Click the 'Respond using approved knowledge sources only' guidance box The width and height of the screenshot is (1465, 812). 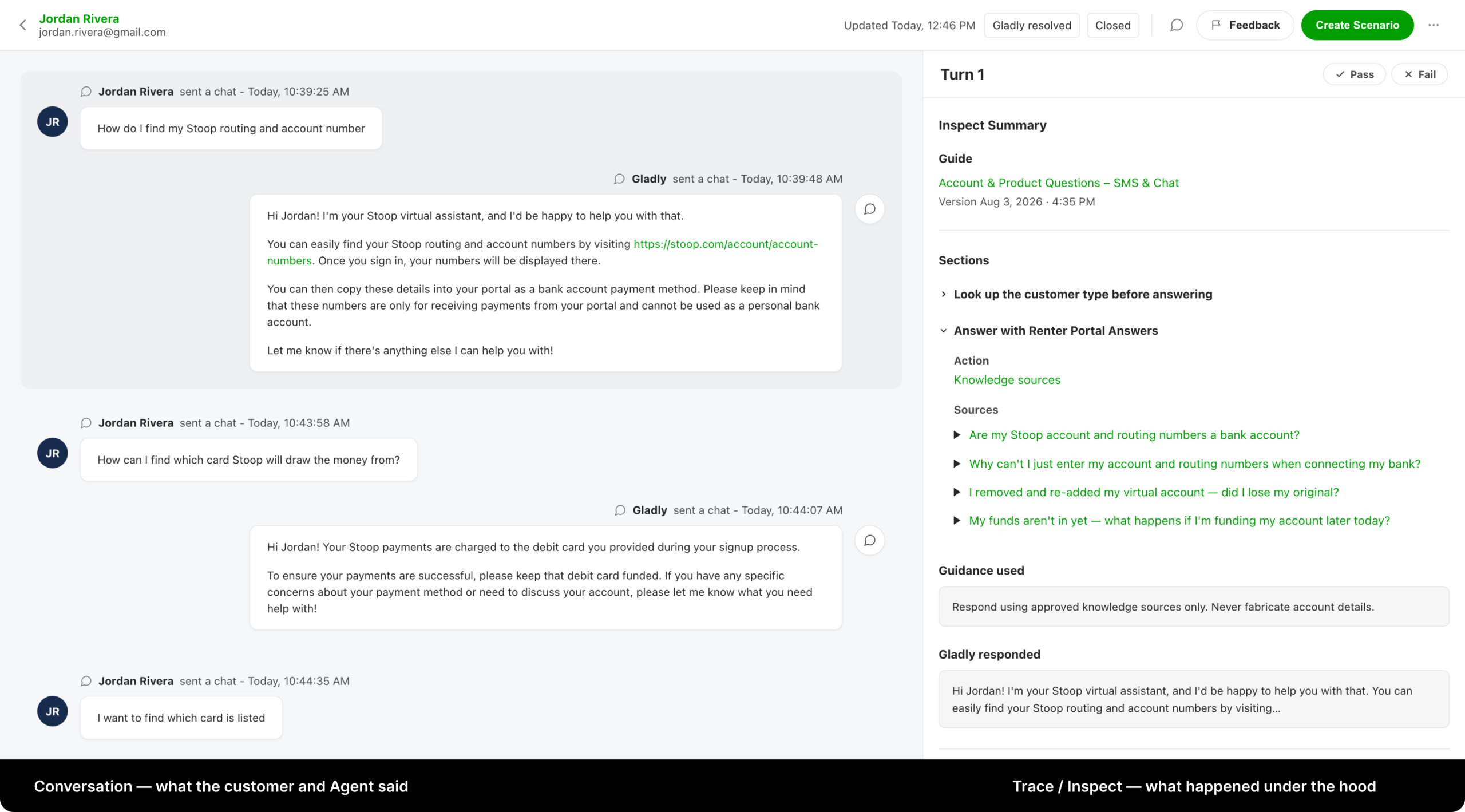1193,607
